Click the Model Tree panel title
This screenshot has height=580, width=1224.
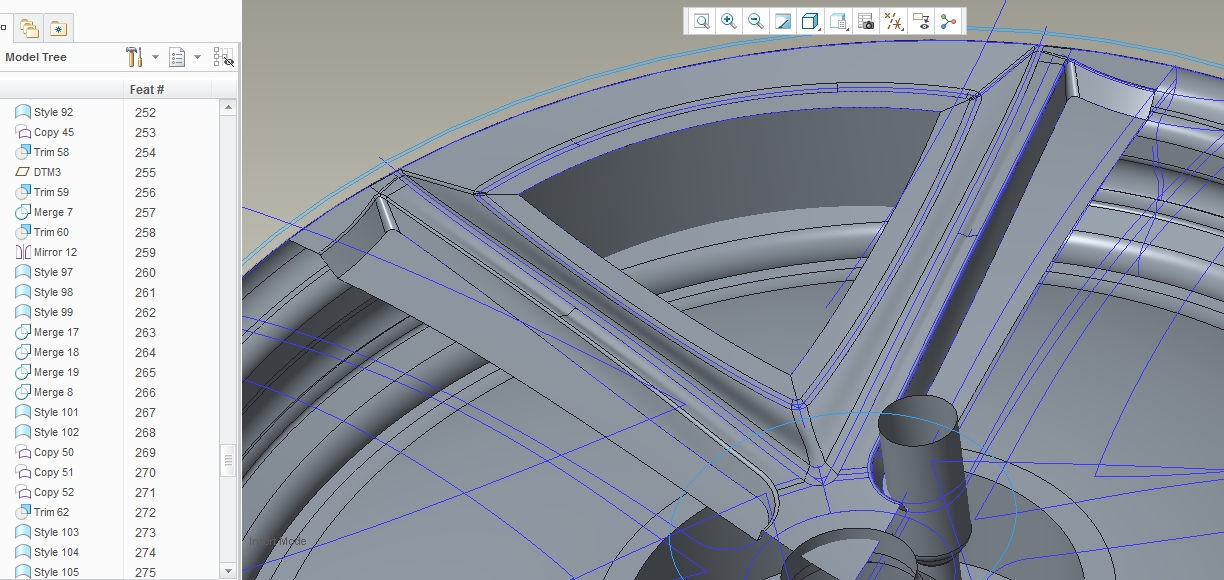36,57
